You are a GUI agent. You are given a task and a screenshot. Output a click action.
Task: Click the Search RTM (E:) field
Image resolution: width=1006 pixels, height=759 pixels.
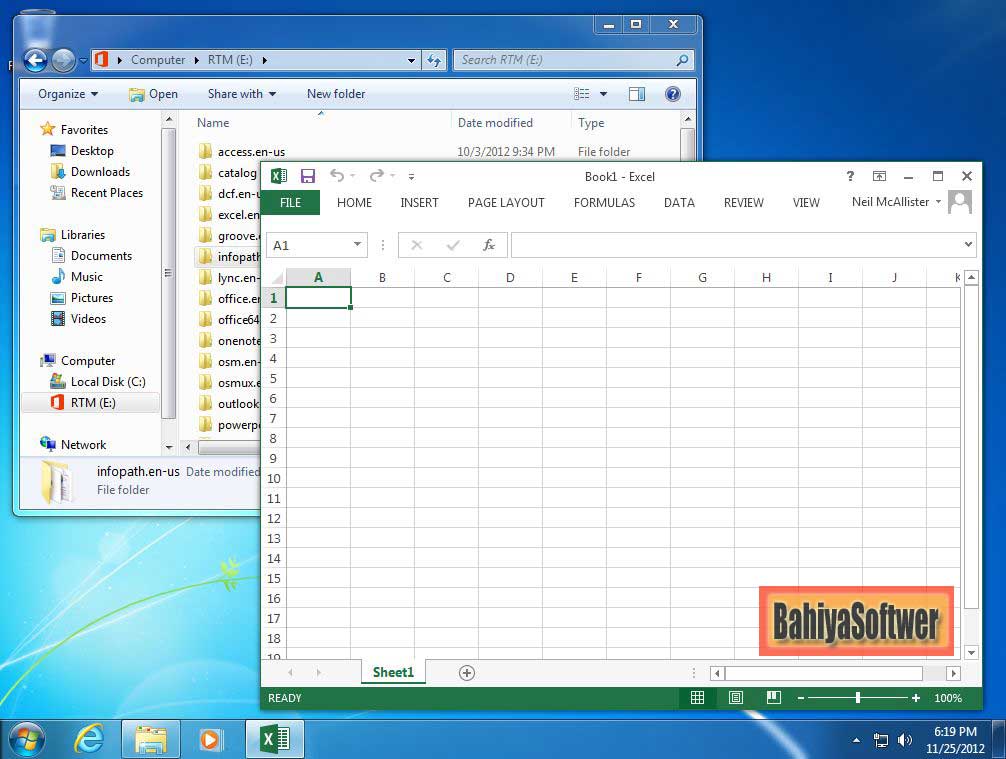(x=573, y=60)
